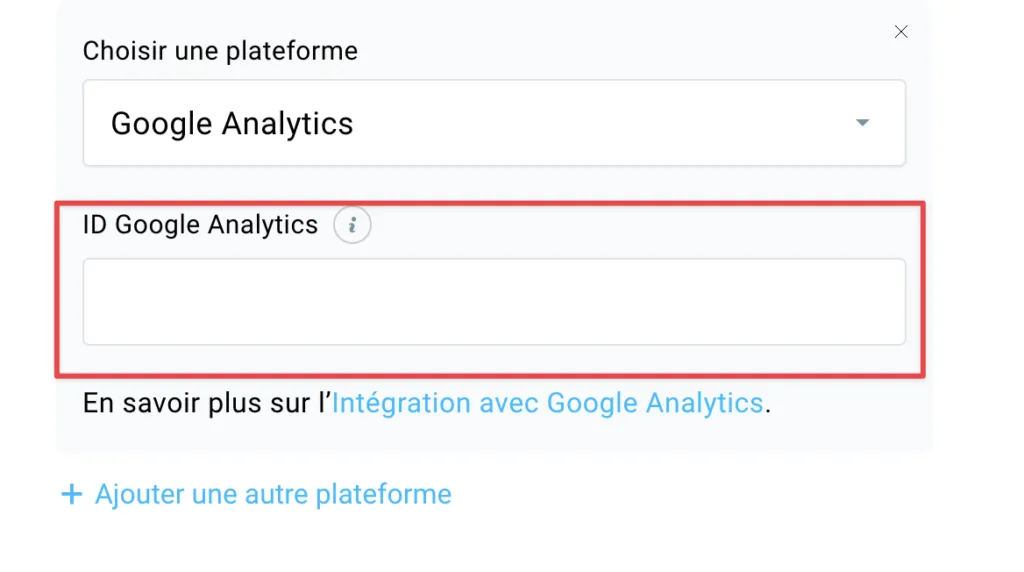
Task: Click the word Analytics in the blue link
Action: click(705, 403)
